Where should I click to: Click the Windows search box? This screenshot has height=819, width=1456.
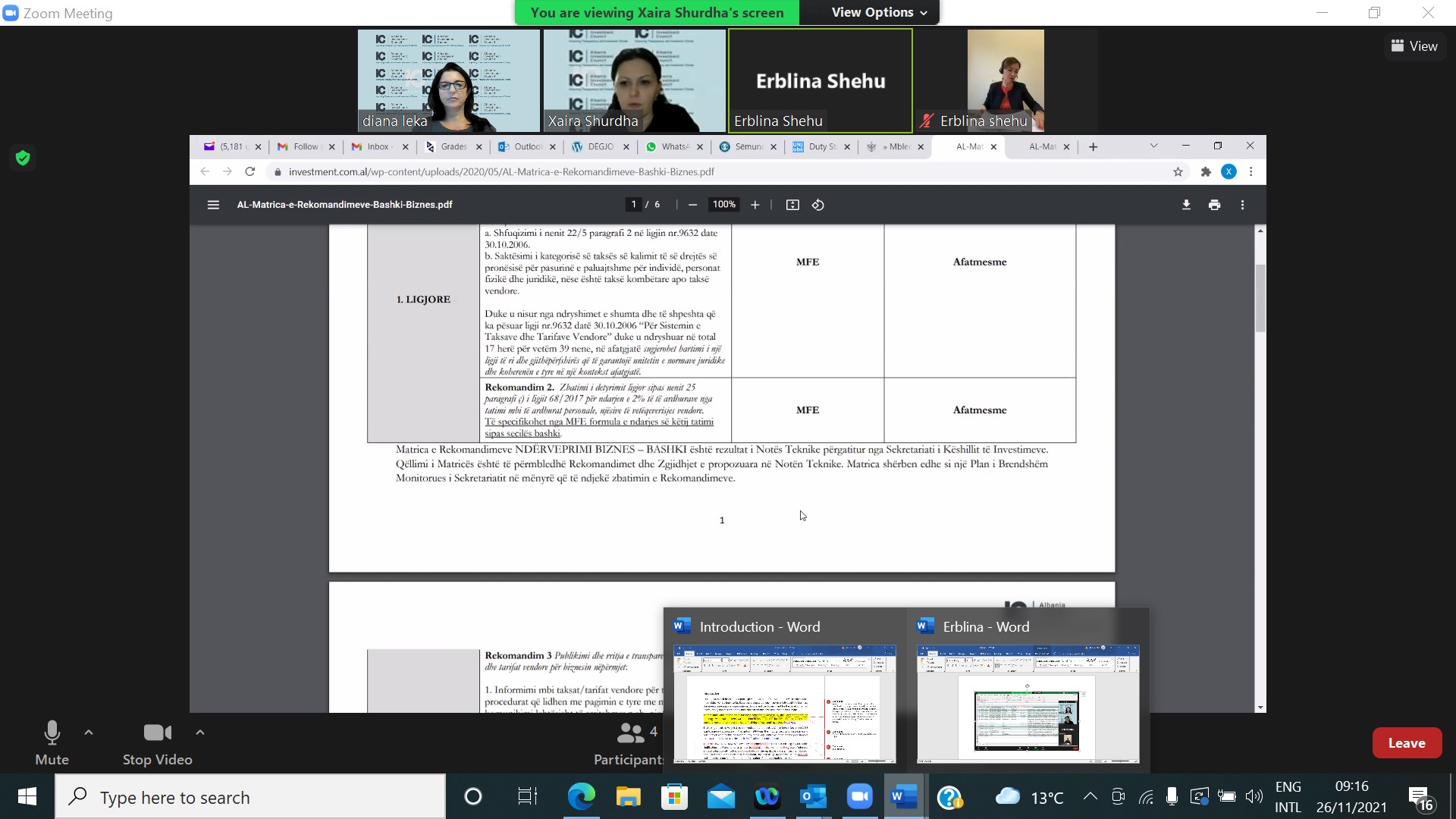click(250, 797)
